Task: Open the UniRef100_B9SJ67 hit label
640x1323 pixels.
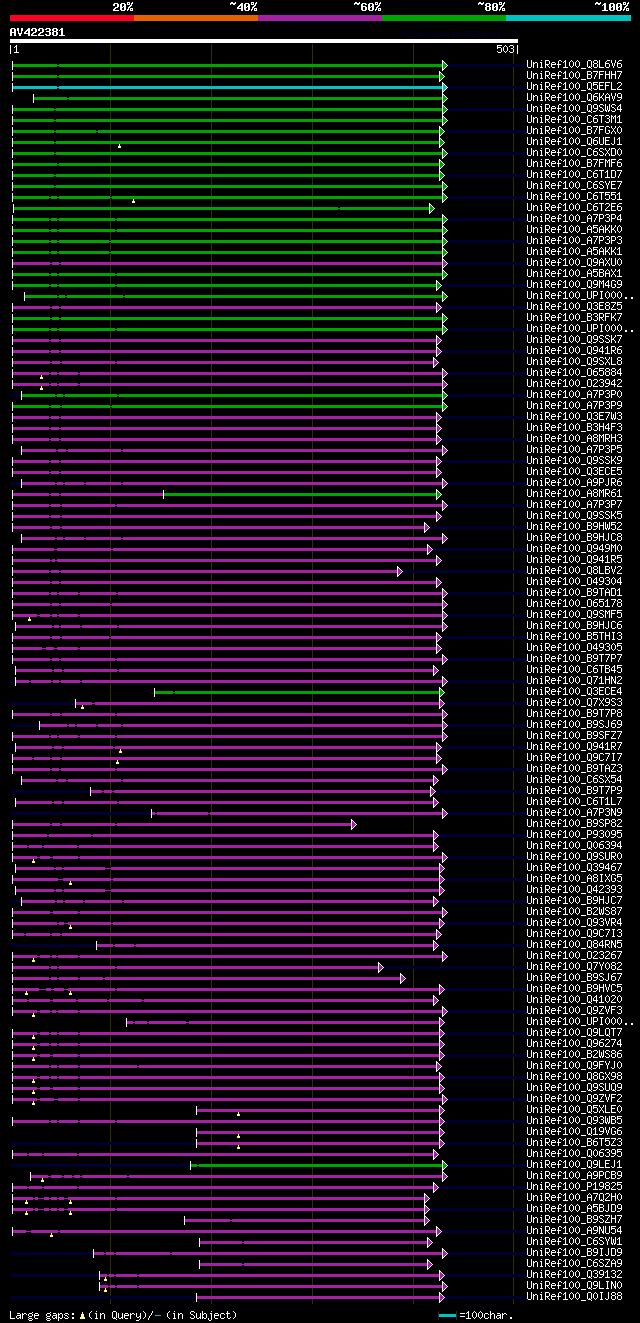Action: click(x=574, y=978)
